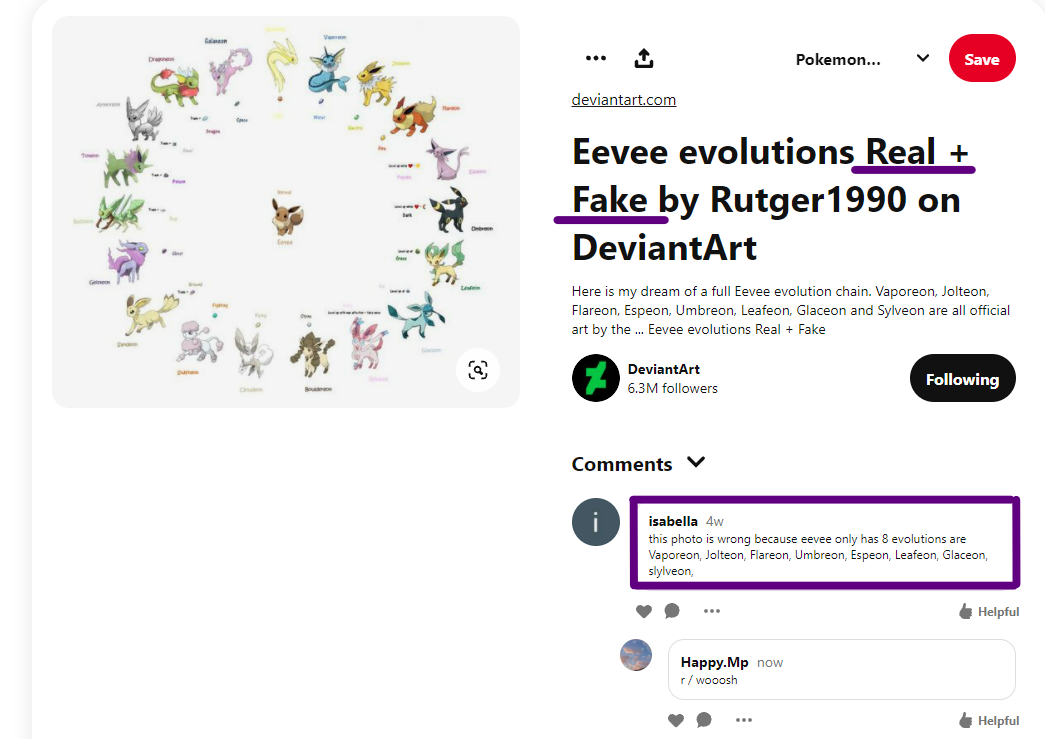The width and height of the screenshot is (1045, 739).
Task: Save the pin to the board
Action: pos(981,58)
